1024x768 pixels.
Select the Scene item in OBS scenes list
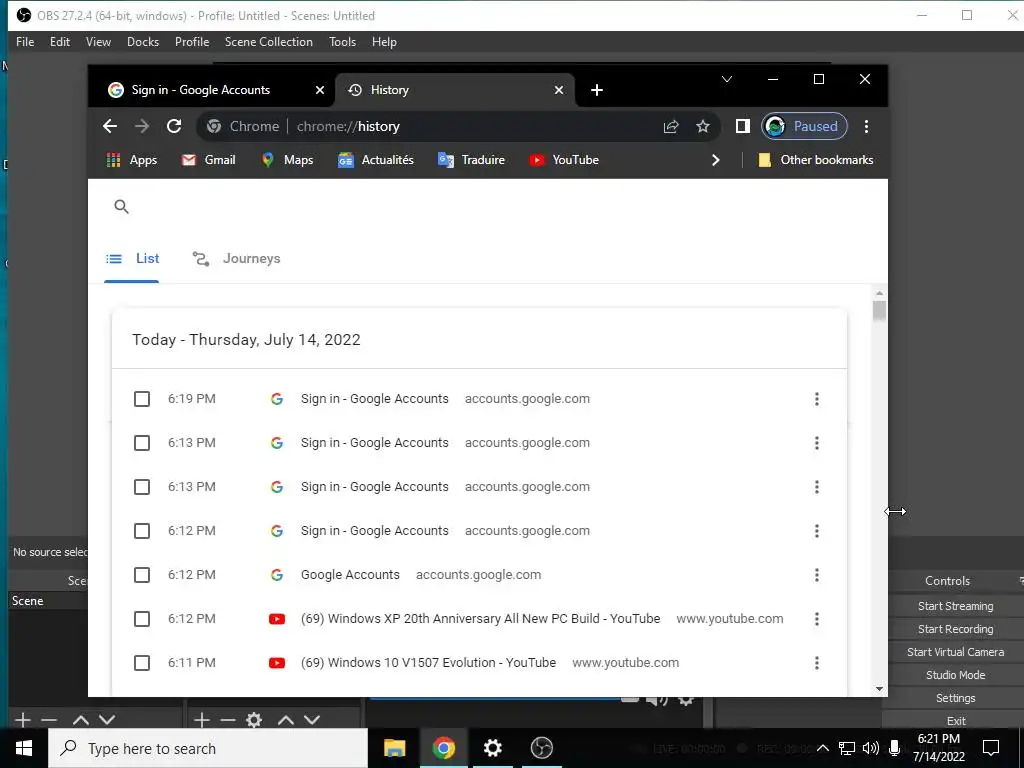48,601
